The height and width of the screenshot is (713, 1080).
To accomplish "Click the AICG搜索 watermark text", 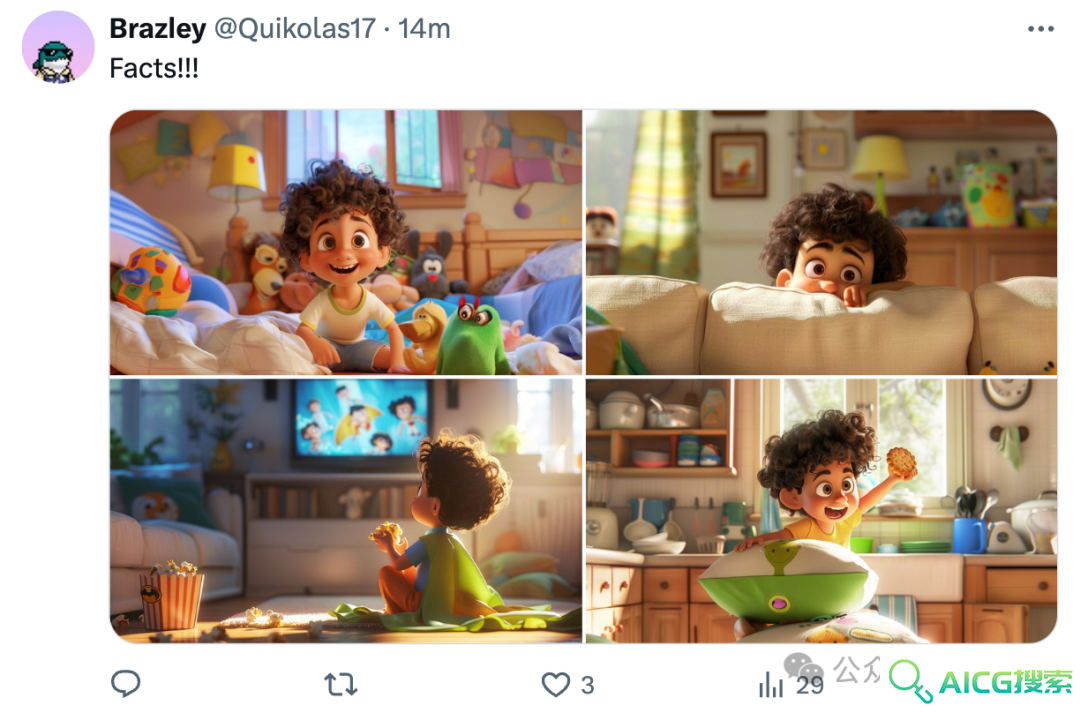I will (x=1006, y=682).
